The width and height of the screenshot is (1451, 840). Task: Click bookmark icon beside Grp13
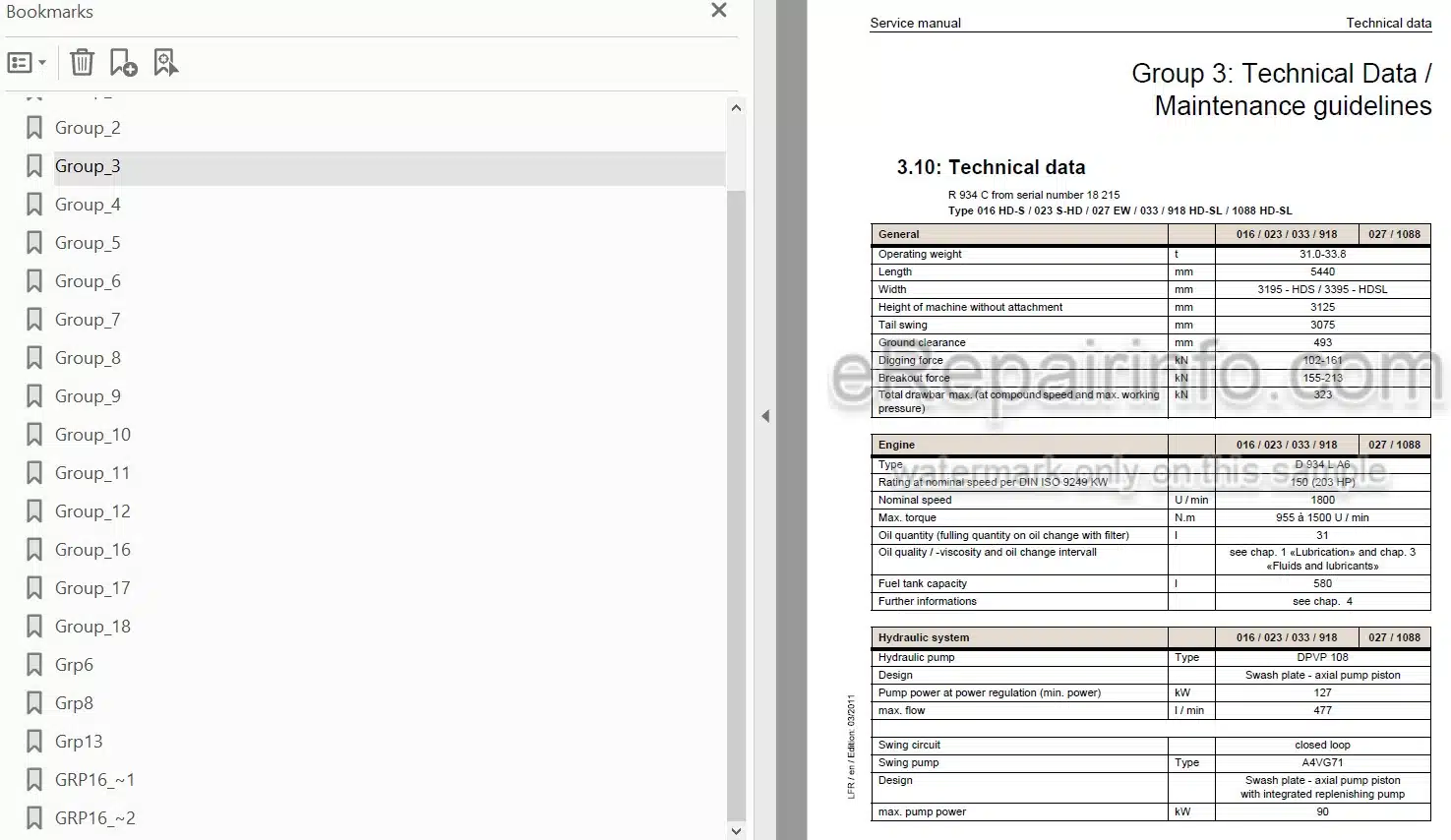click(34, 742)
